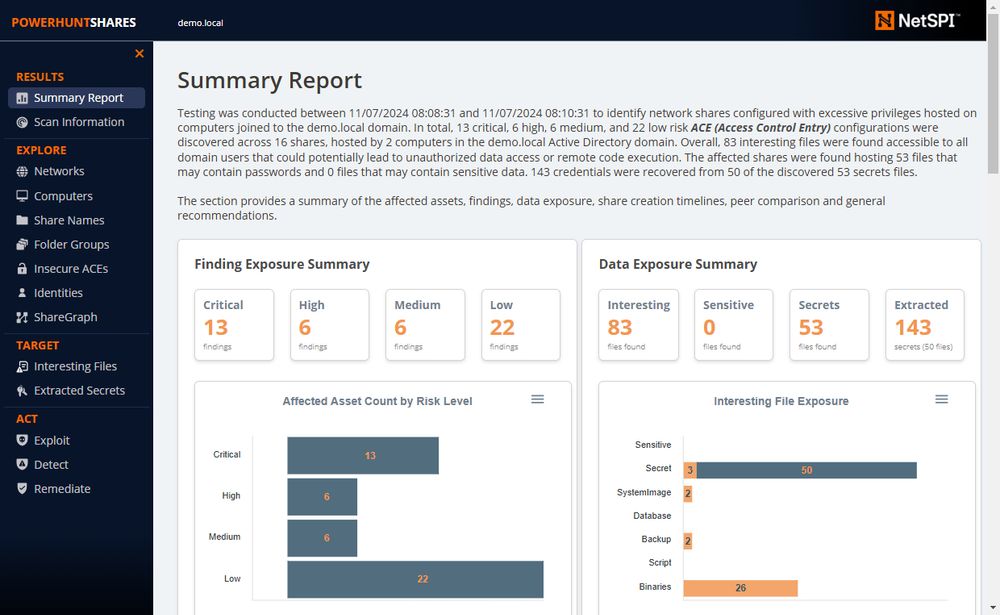Click the demo.local domain label
The height and width of the screenshot is (615, 1000).
point(200,23)
